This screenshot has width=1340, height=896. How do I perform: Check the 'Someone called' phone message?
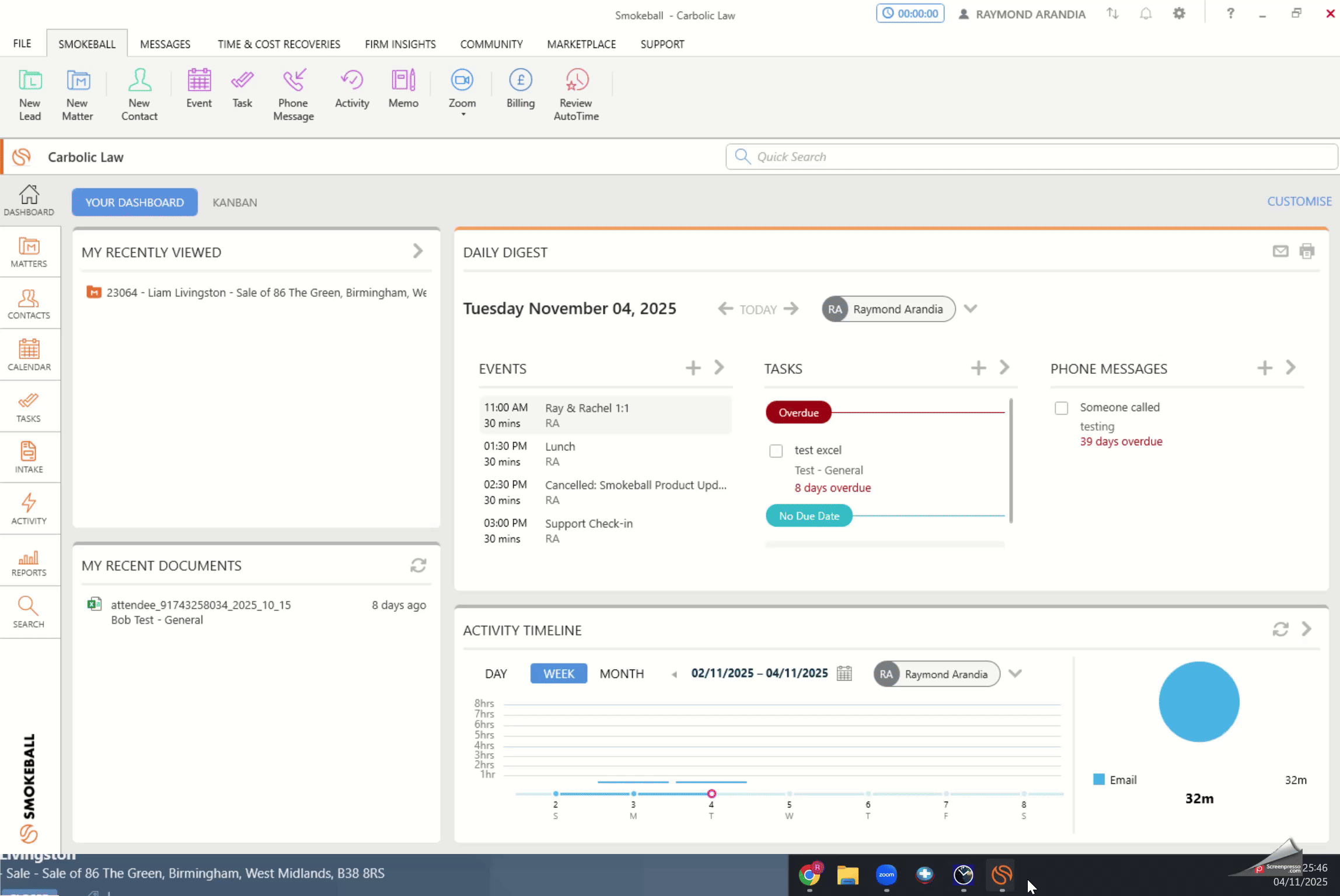(x=1061, y=408)
